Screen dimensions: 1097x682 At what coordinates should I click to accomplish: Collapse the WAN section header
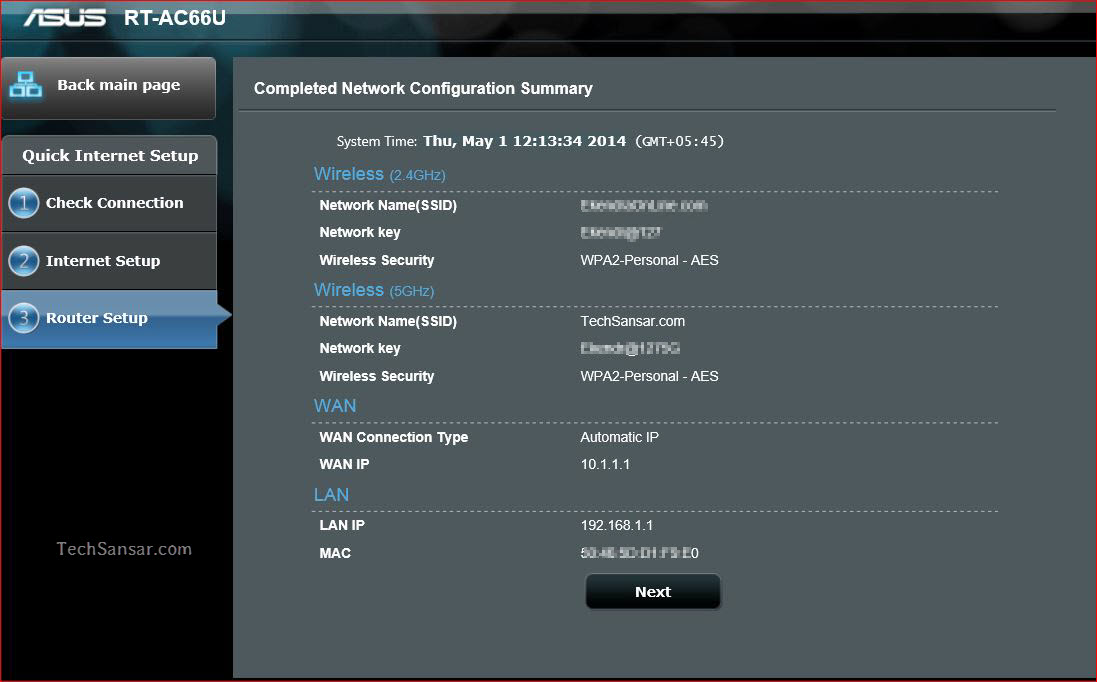click(x=335, y=406)
